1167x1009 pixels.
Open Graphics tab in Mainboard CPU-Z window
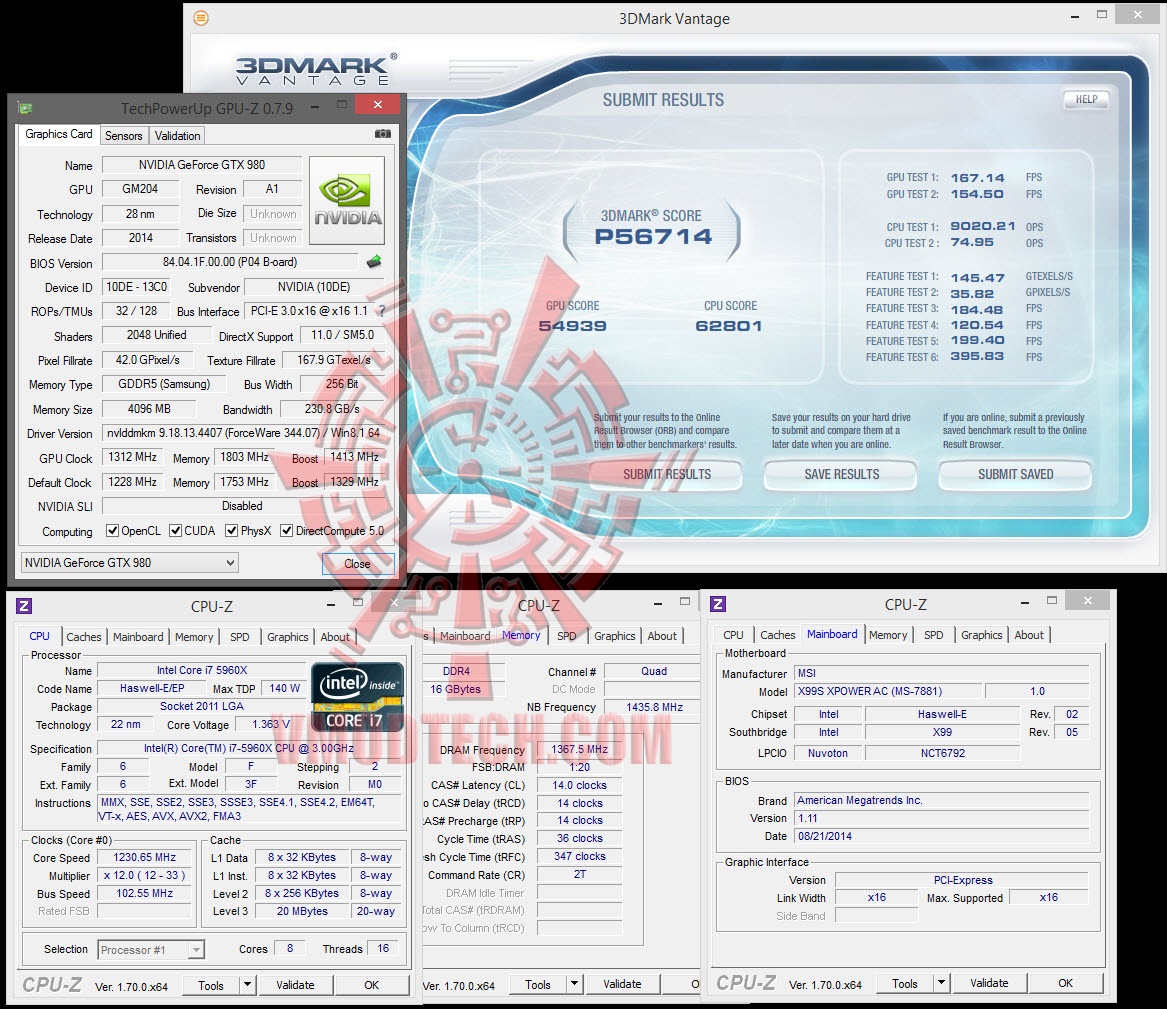coord(982,635)
